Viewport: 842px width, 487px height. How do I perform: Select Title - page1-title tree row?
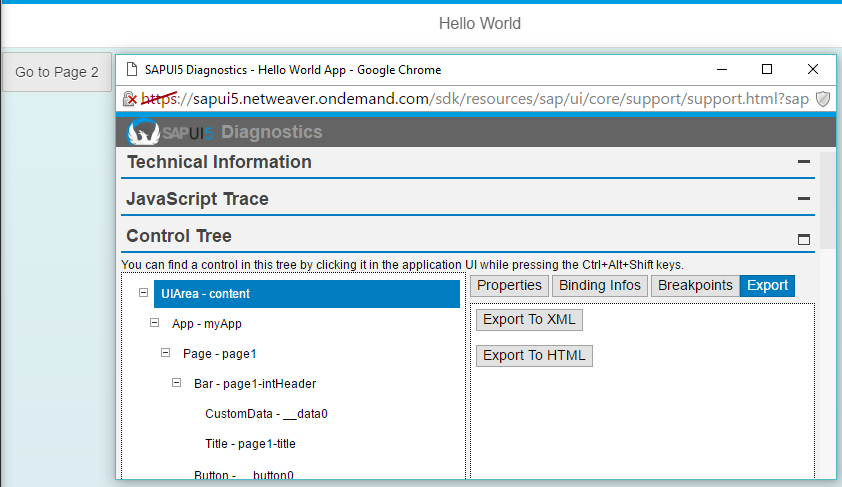250,444
